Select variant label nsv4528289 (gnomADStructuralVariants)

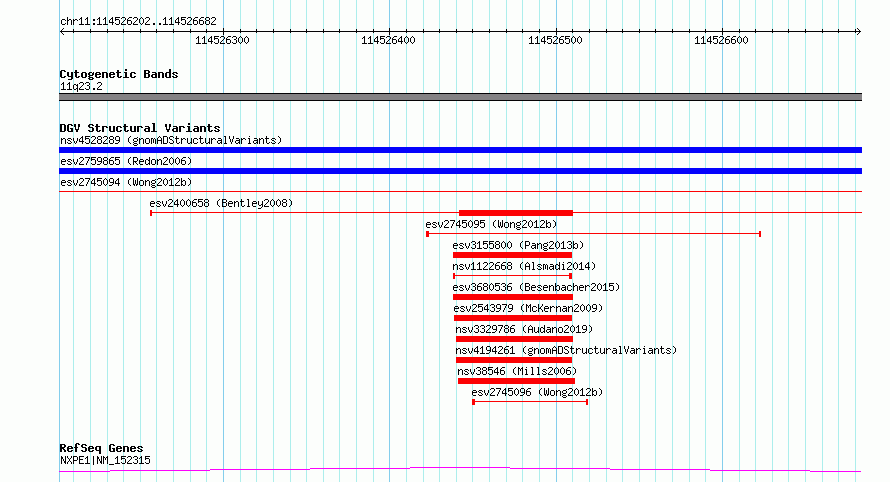(171, 140)
